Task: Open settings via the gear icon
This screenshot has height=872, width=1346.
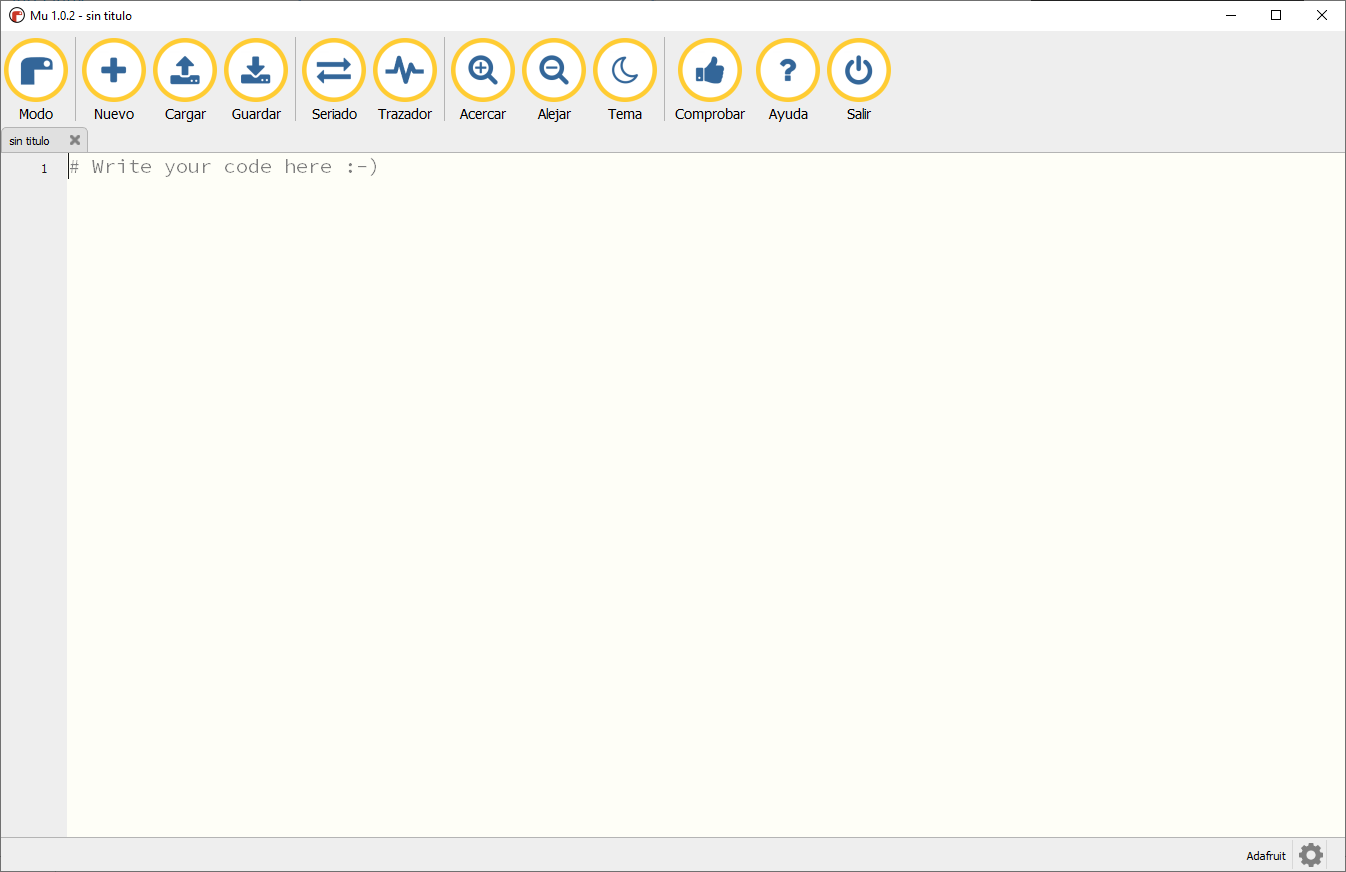Action: pos(1311,855)
